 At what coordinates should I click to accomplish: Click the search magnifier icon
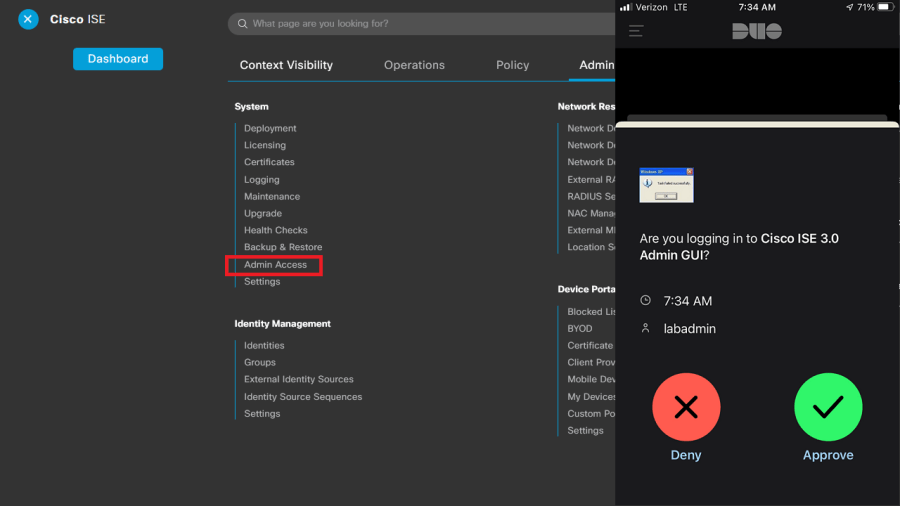tap(241, 24)
